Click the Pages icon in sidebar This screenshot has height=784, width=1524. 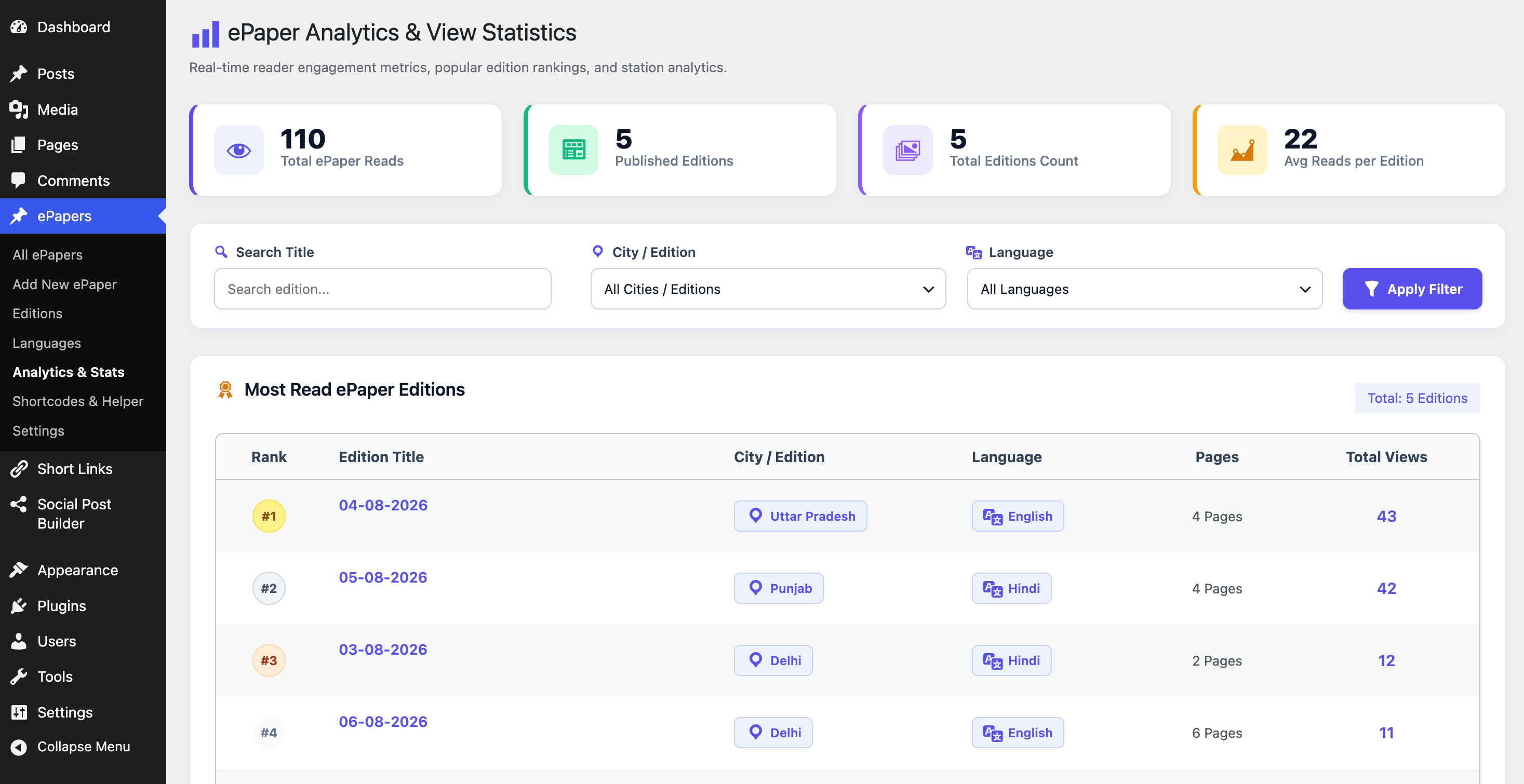tap(19, 145)
